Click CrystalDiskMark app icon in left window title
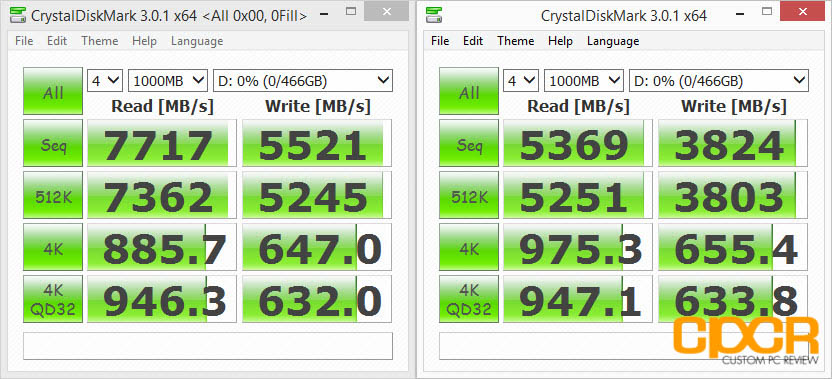832x379 pixels. click(19, 14)
